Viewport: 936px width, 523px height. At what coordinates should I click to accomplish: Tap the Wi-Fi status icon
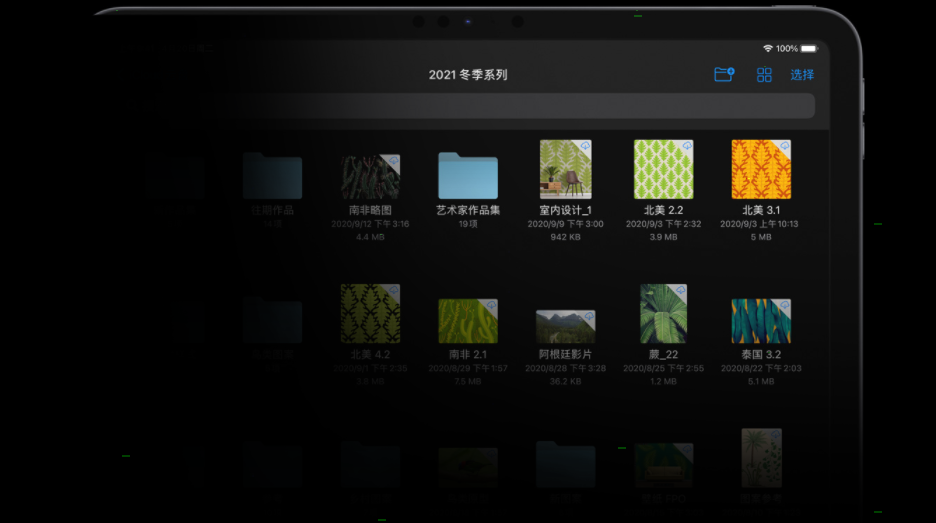coord(767,48)
